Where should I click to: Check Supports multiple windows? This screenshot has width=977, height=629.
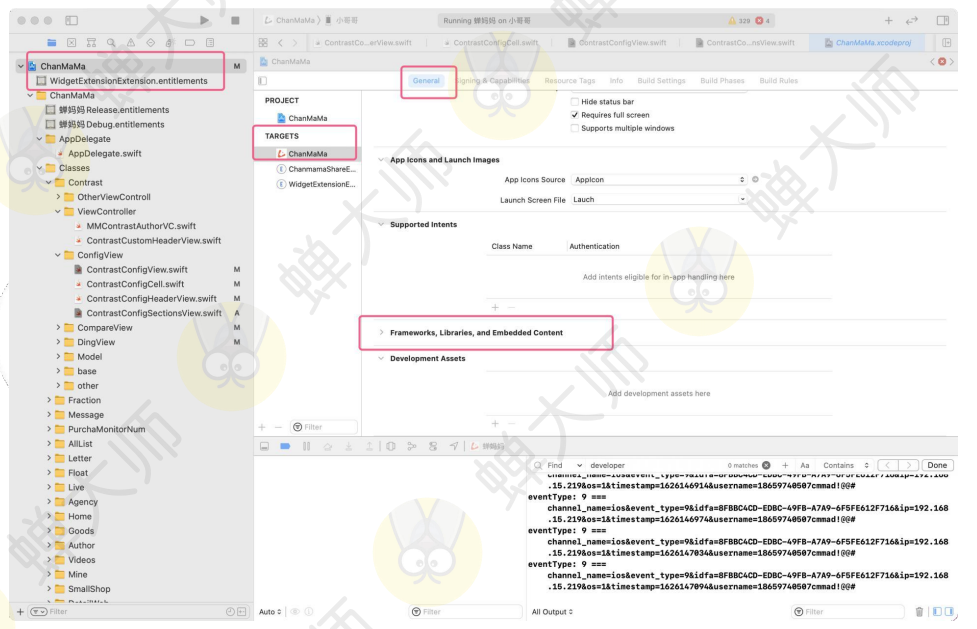[574, 128]
